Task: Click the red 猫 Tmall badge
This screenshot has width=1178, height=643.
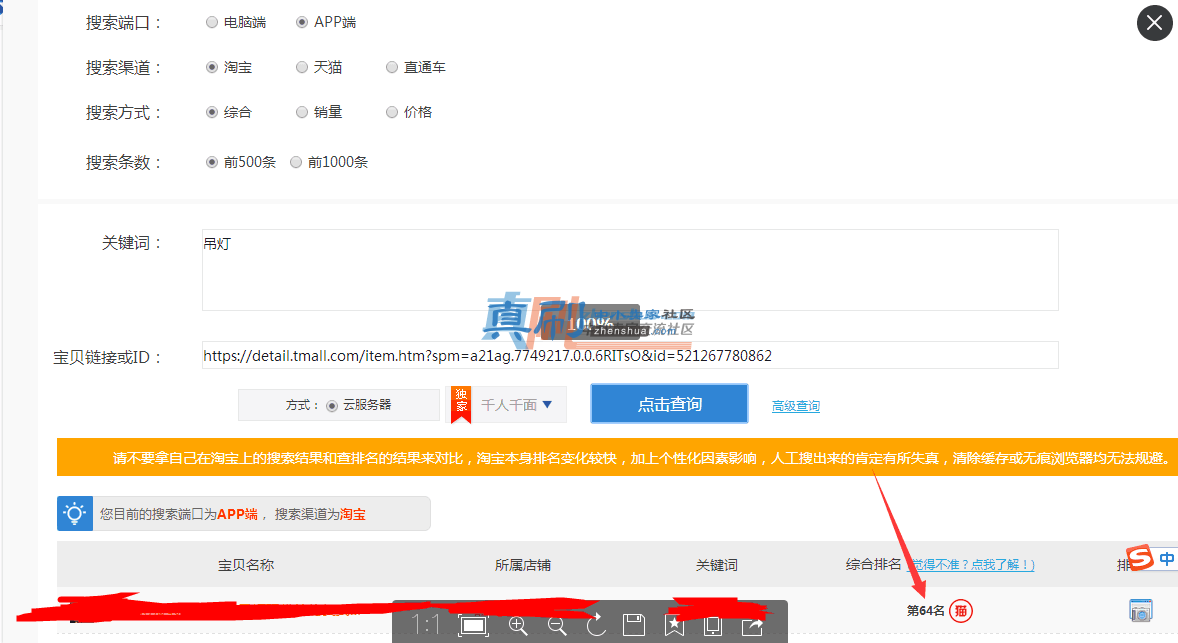Action: tap(961, 611)
